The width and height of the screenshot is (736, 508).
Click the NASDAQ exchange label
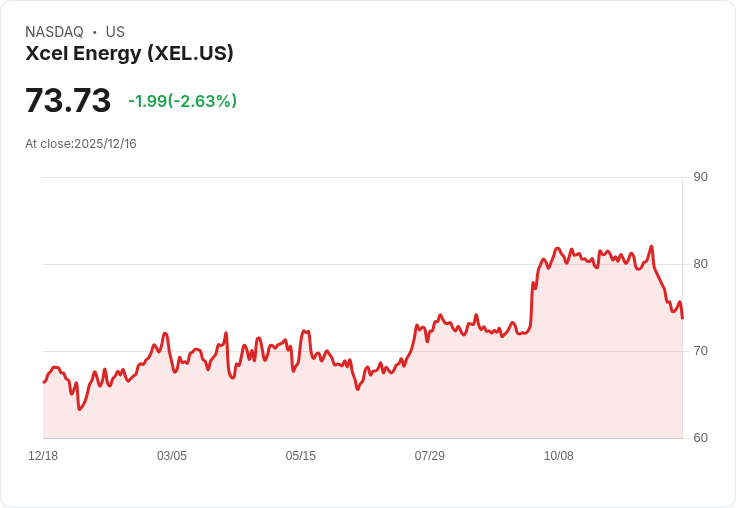[54, 32]
